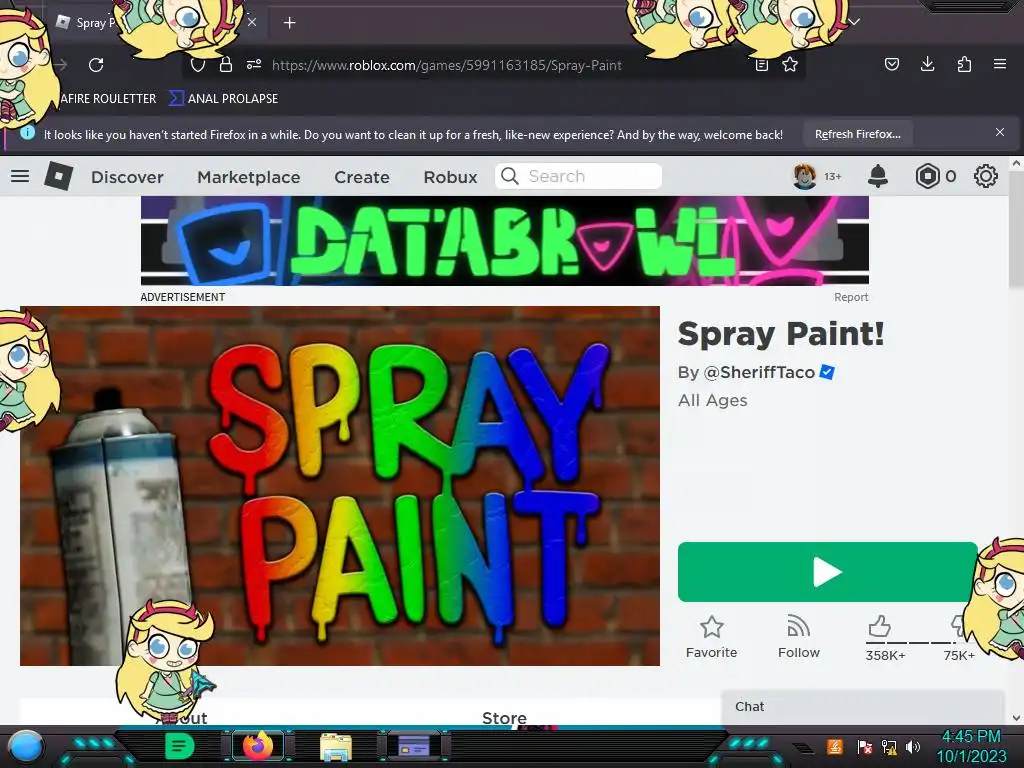Screen dimensions: 1024x768
Task: Open Roblox hamburger navigation menu
Action: click(20, 176)
